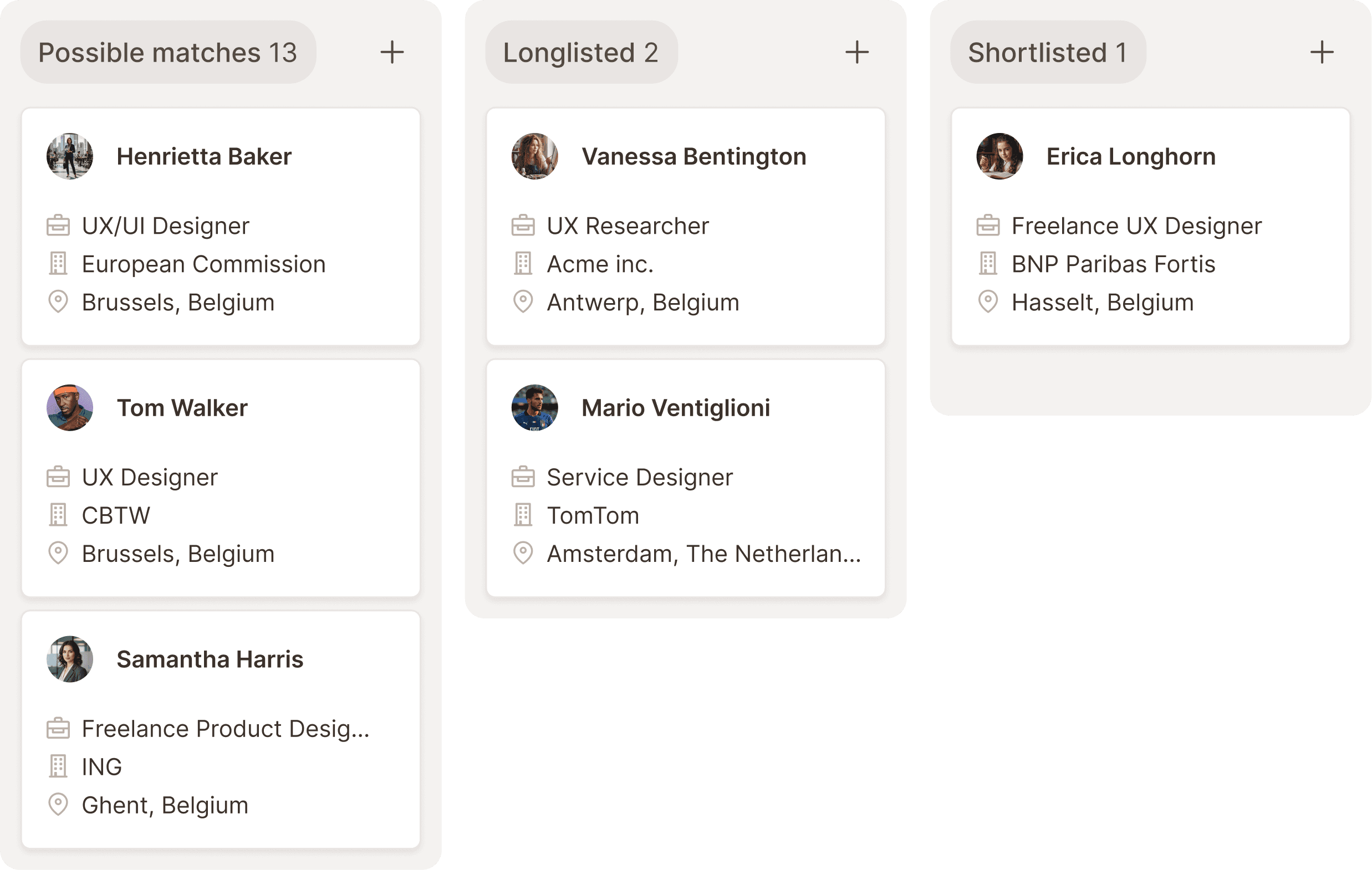Click the Shortlisted 1 column label

[1047, 52]
